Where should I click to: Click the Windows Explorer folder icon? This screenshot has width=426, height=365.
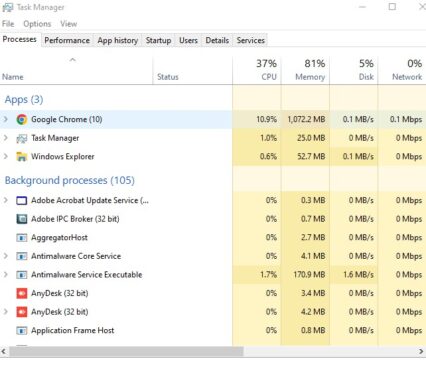coord(22,156)
